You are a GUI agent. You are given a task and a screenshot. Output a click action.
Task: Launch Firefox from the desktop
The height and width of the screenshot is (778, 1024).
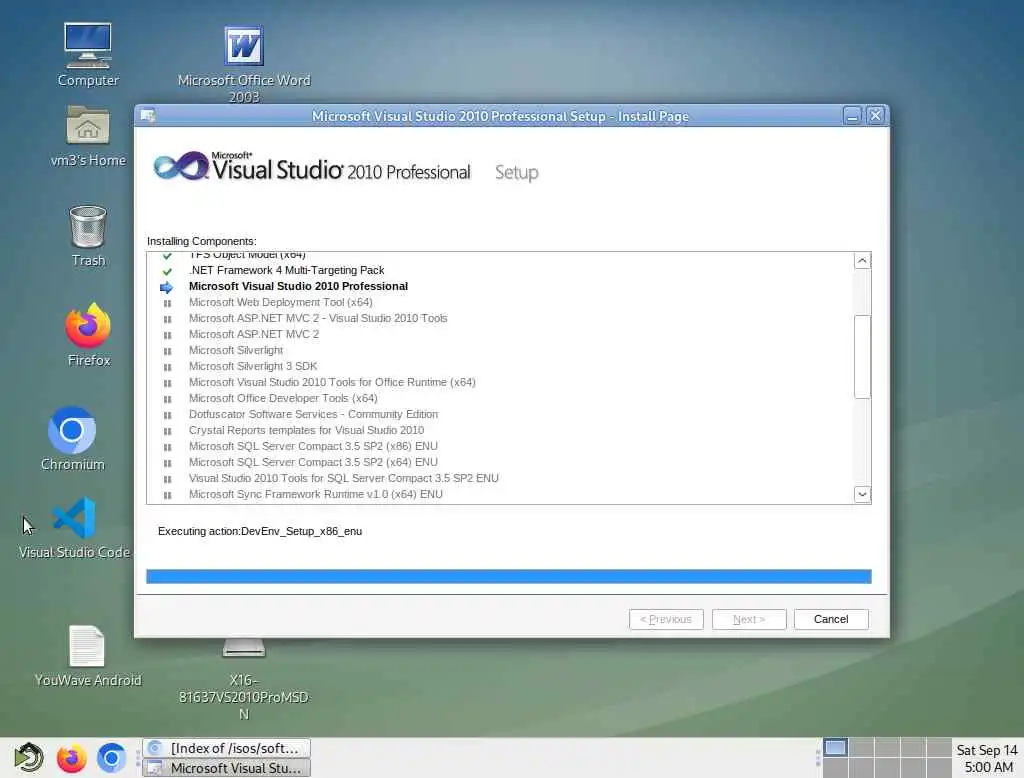point(88,325)
